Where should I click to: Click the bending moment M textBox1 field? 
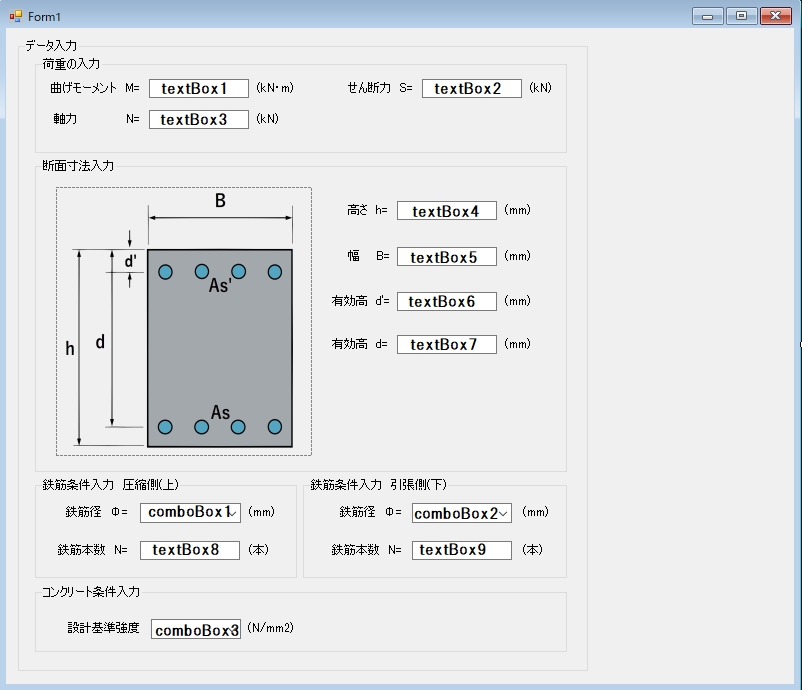(x=198, y=89)
